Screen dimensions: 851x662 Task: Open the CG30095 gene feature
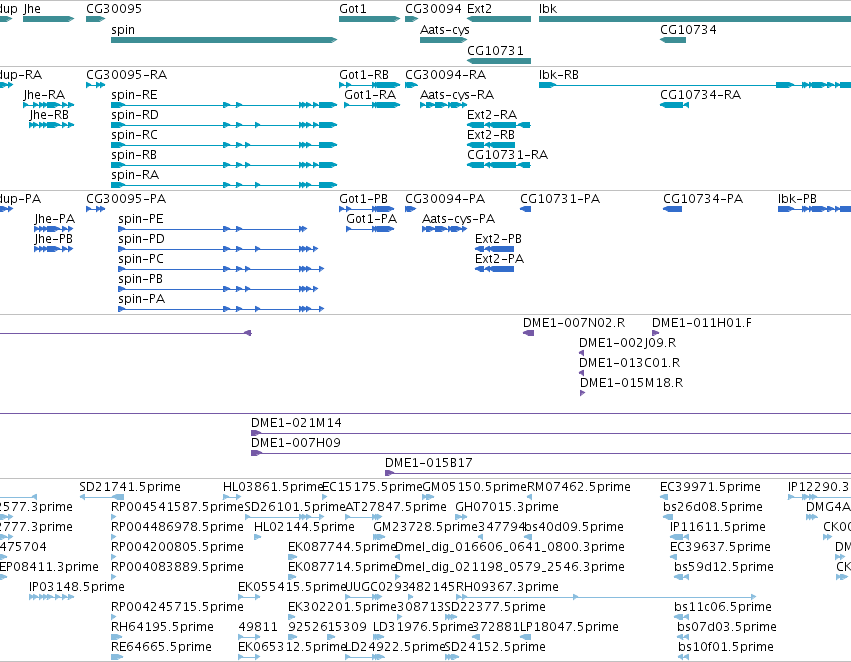96,19
